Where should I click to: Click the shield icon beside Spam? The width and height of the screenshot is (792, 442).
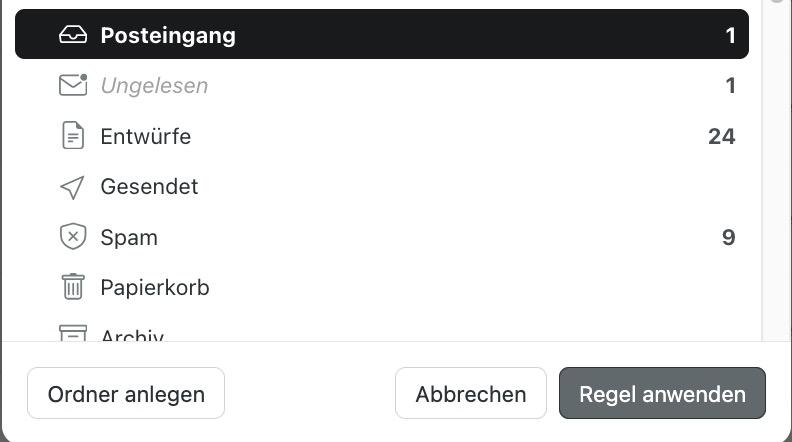pyautogui.click(x=73, y=238)
